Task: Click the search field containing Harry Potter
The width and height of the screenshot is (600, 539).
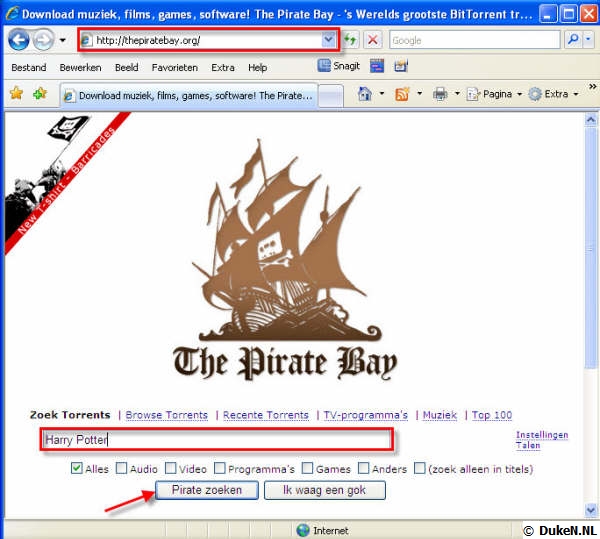Action: coord(217,440)
